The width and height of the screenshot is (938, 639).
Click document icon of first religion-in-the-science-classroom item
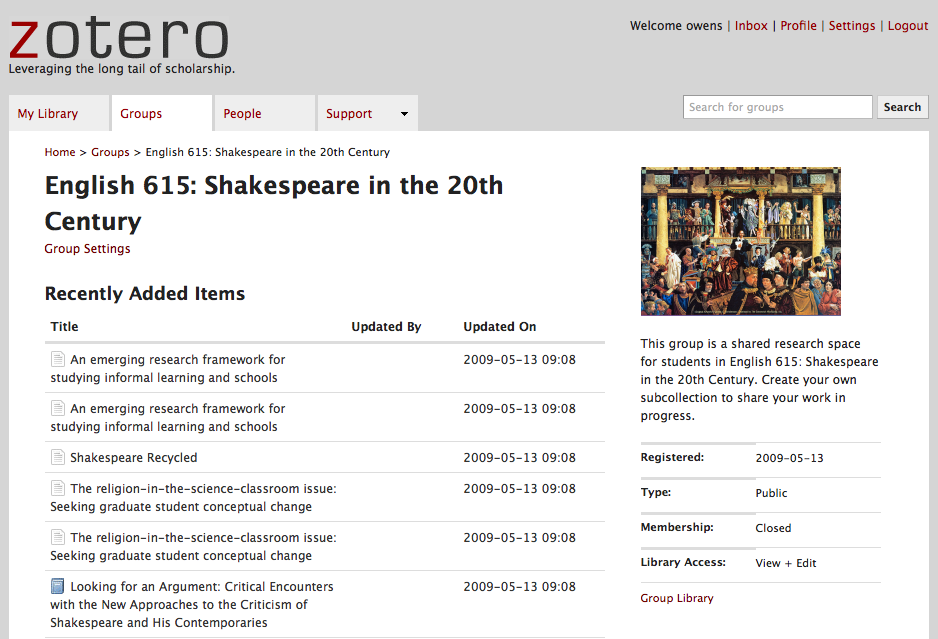[x=58, y=489]
